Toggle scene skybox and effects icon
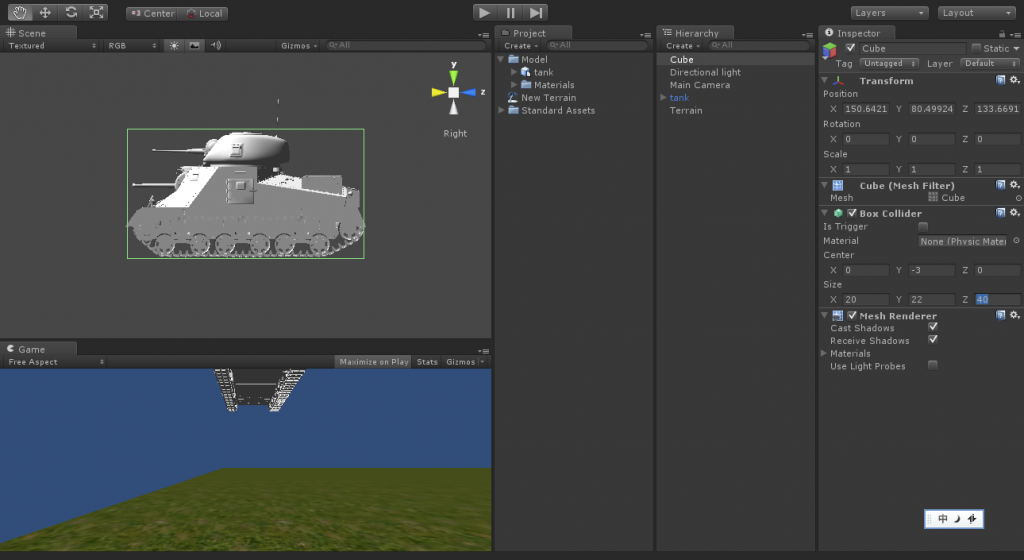Screen dimensions: 1024x560 [x=194, y=46]
